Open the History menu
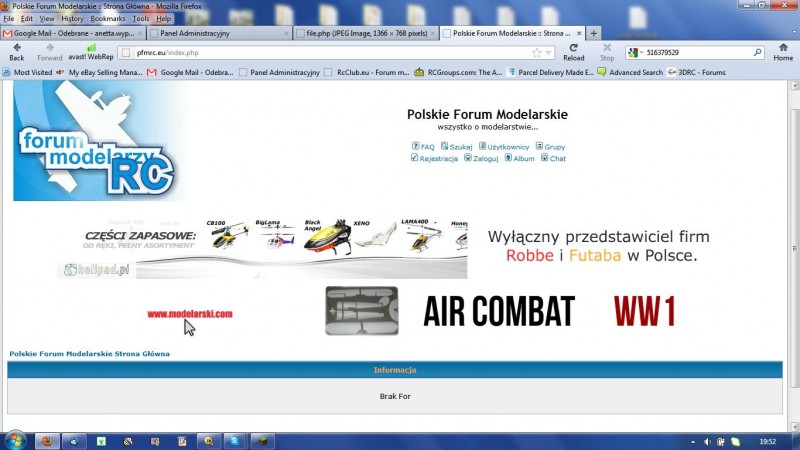 click(x=72, y=18)
